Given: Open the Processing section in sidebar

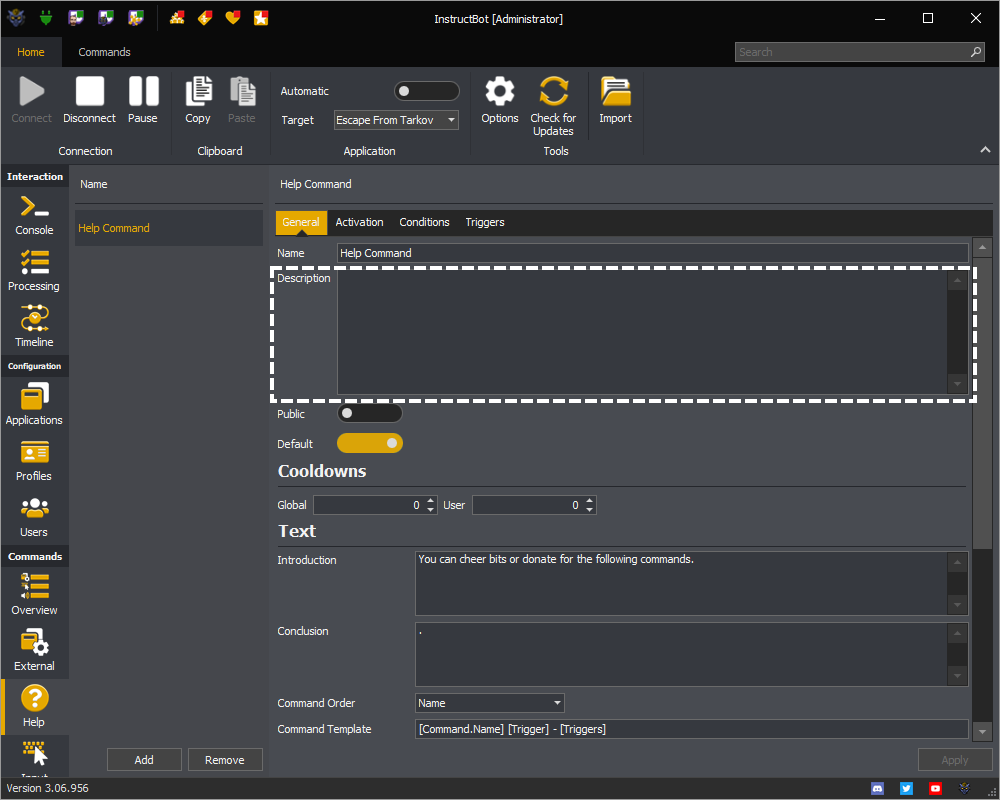Looking at the screenshot, I should tap(34, 270).
